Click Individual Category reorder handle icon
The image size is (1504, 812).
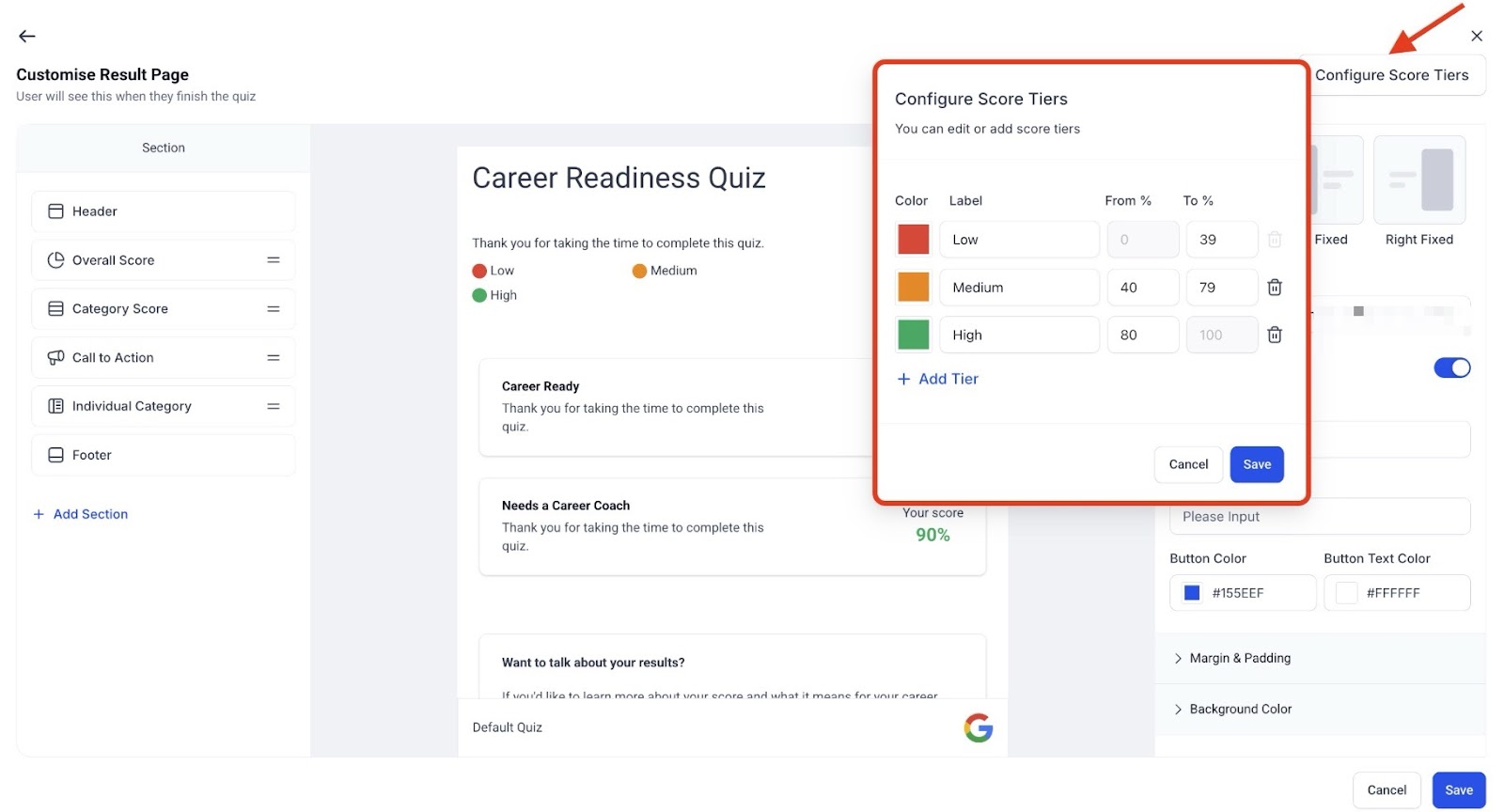pyautogui.click(x=274, y=406)
